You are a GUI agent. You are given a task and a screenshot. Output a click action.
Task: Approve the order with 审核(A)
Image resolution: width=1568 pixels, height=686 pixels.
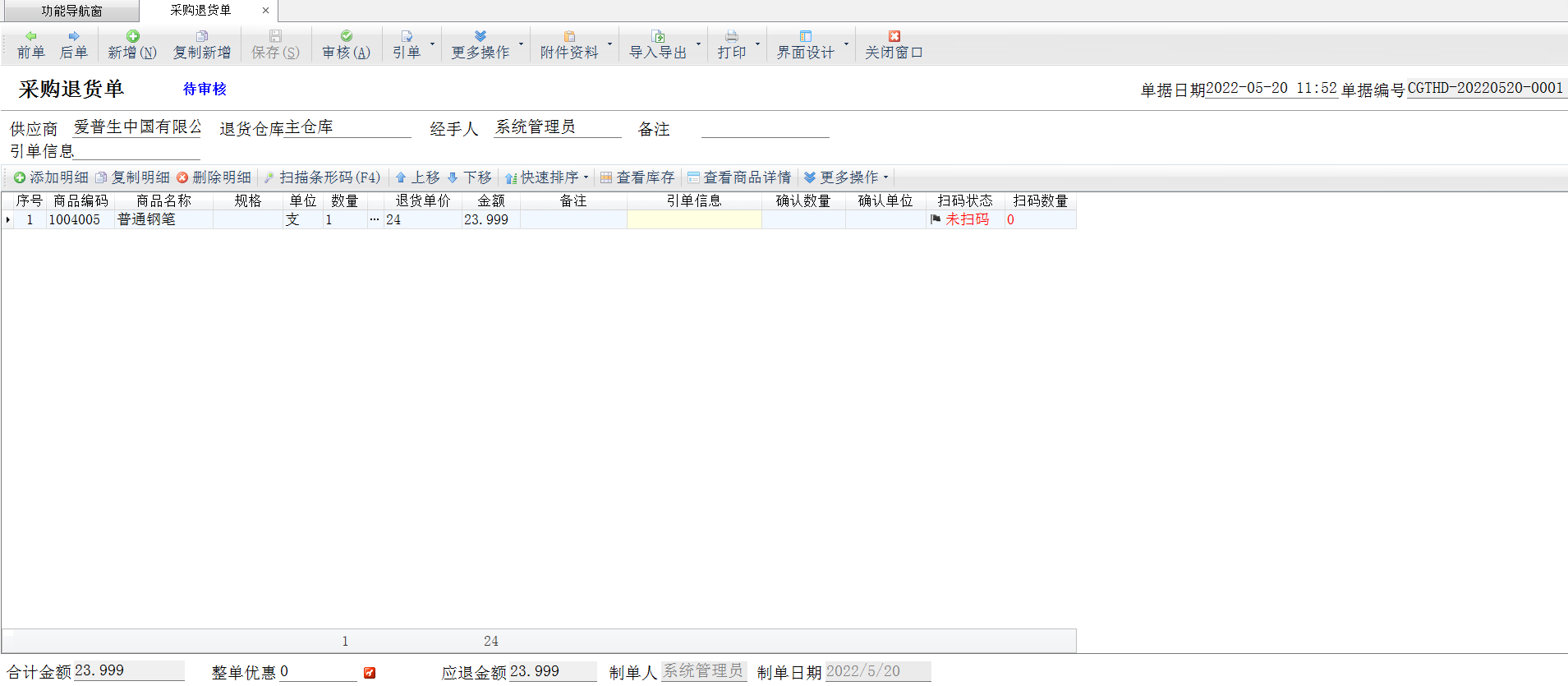[x=346, y=44]
